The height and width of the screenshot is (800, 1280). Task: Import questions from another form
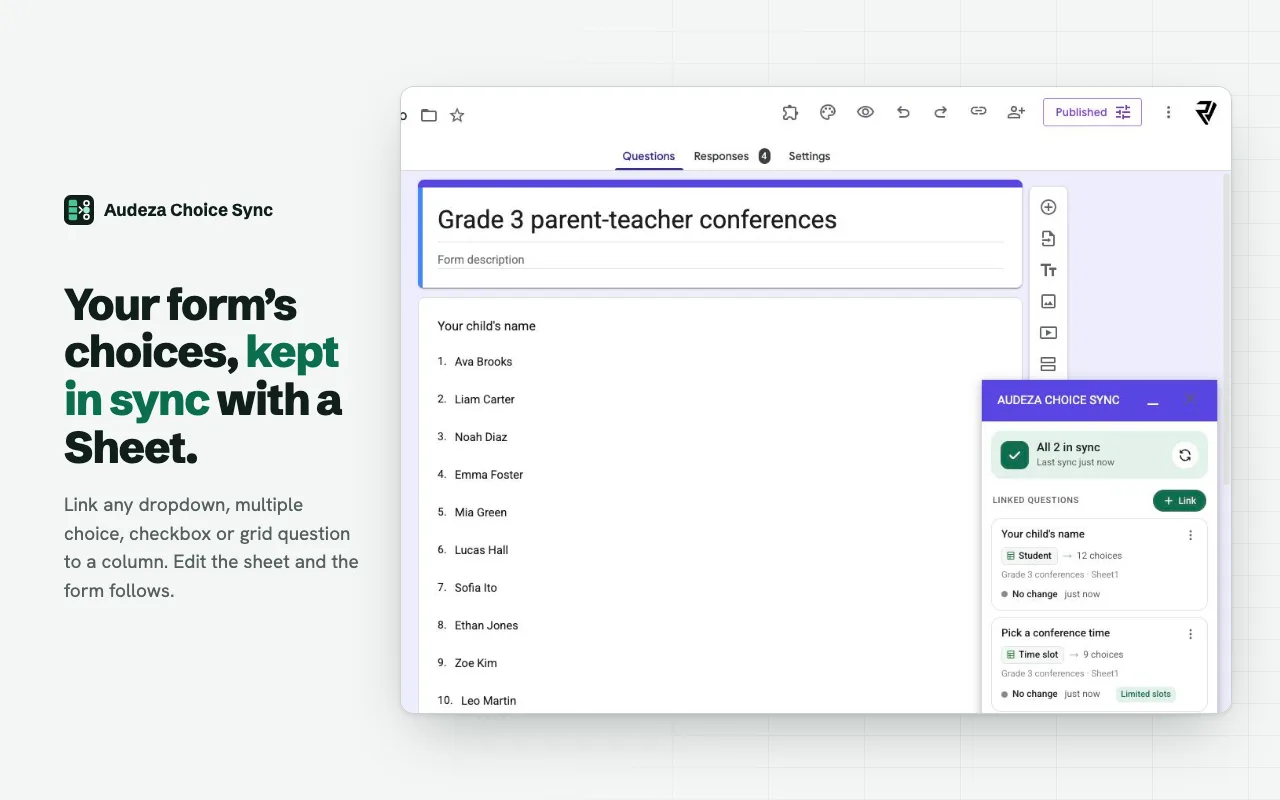[1048, 239]
